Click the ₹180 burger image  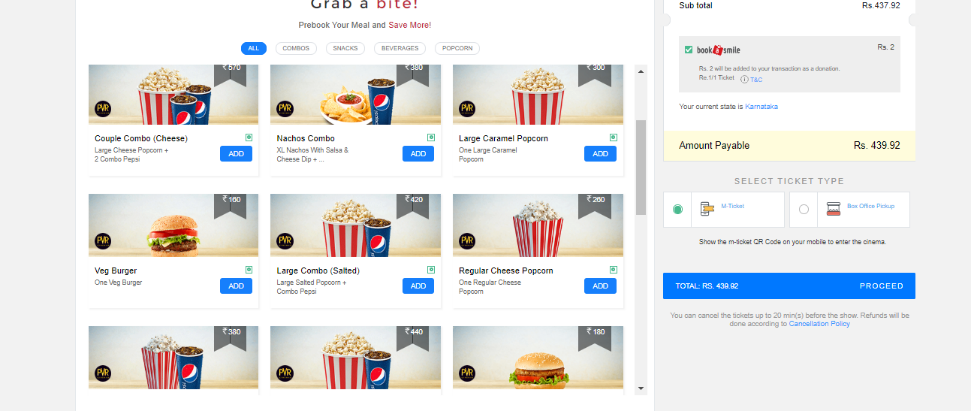coord(538,358)
